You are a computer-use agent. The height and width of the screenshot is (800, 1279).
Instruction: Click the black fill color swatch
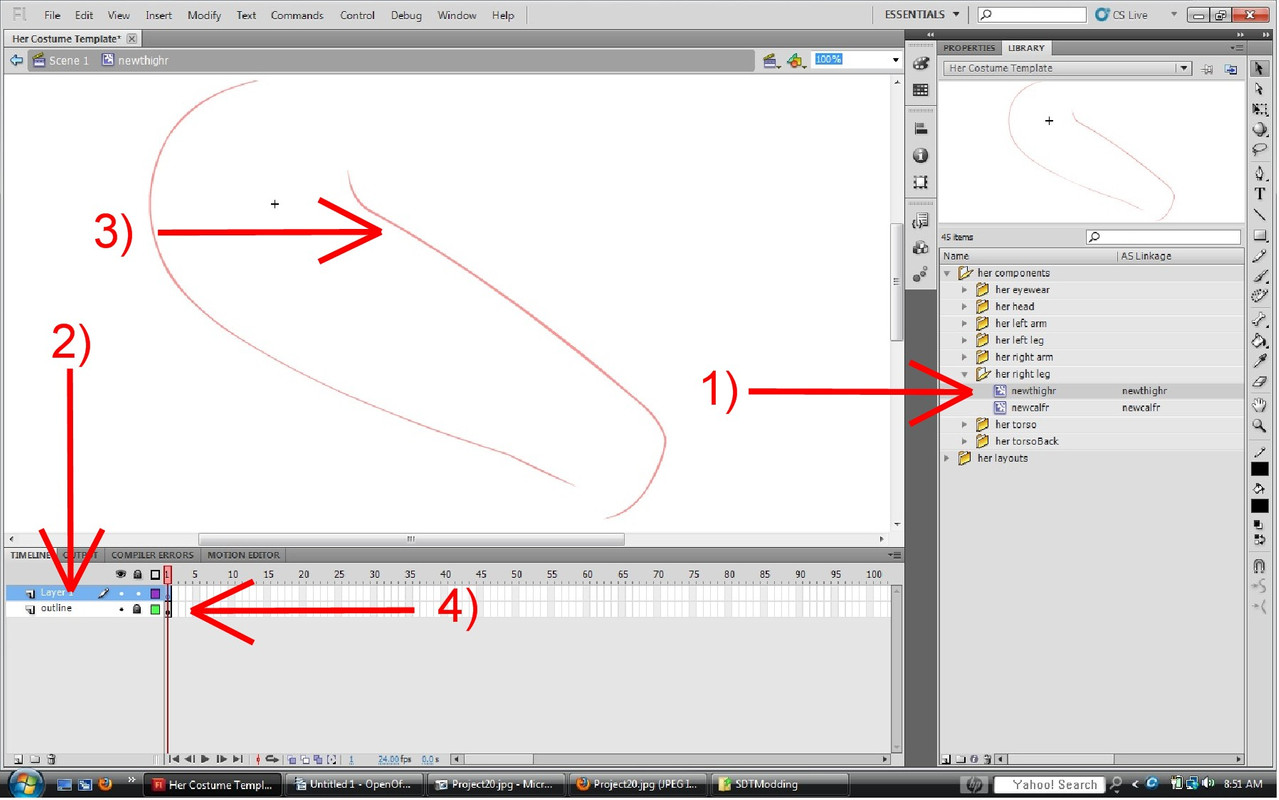click(x=1260, y=506)
